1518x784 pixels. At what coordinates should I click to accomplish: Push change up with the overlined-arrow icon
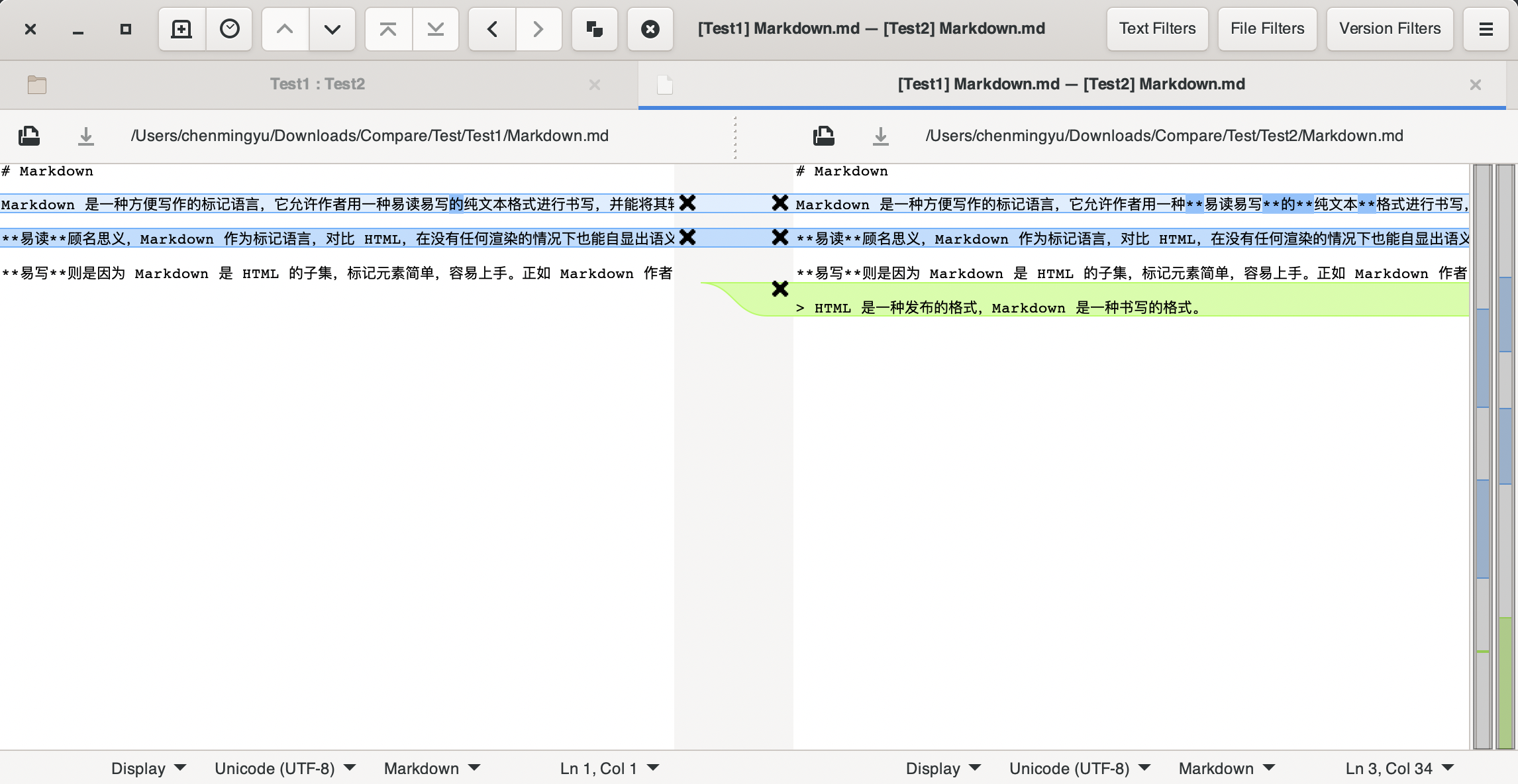[x=388, y=29]
